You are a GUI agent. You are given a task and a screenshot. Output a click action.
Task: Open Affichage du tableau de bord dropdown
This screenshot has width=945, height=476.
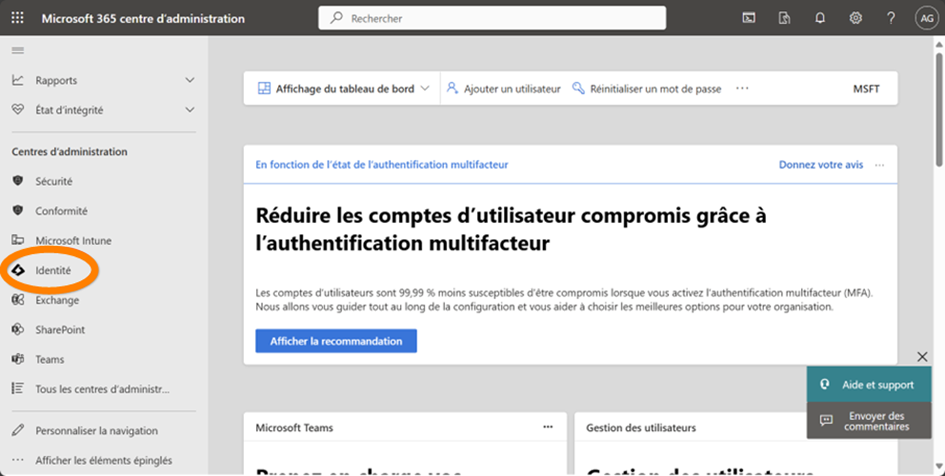point(344,89)
